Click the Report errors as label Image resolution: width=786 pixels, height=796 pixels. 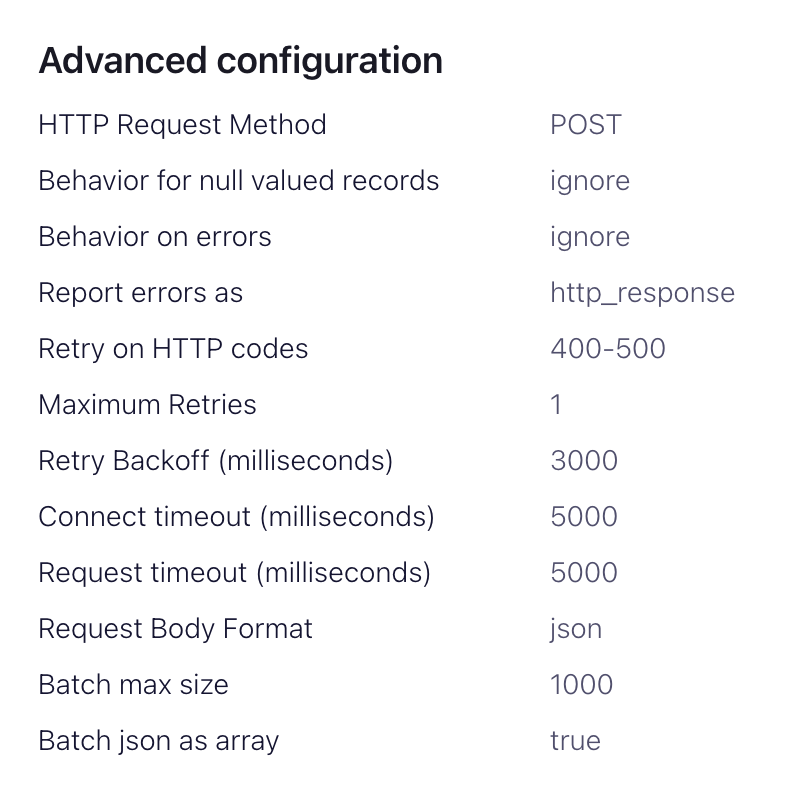point(140,293)
